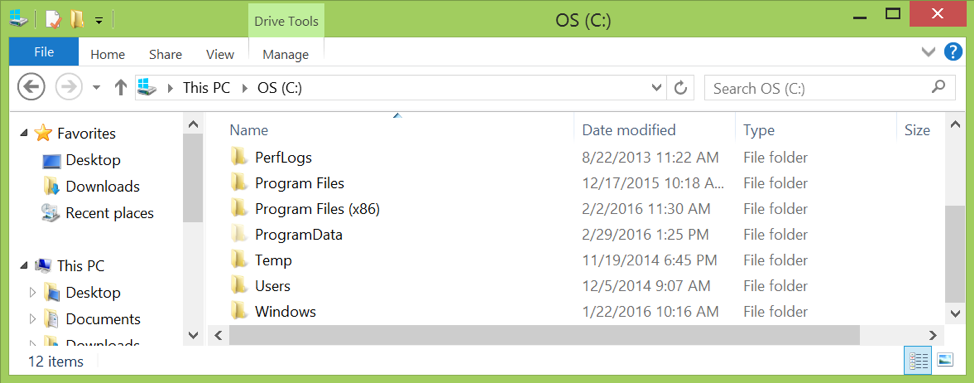Screen dimensions: 974x383
Task: Expand breadcrumb arrow after This PC
Action: pos(244,88)
